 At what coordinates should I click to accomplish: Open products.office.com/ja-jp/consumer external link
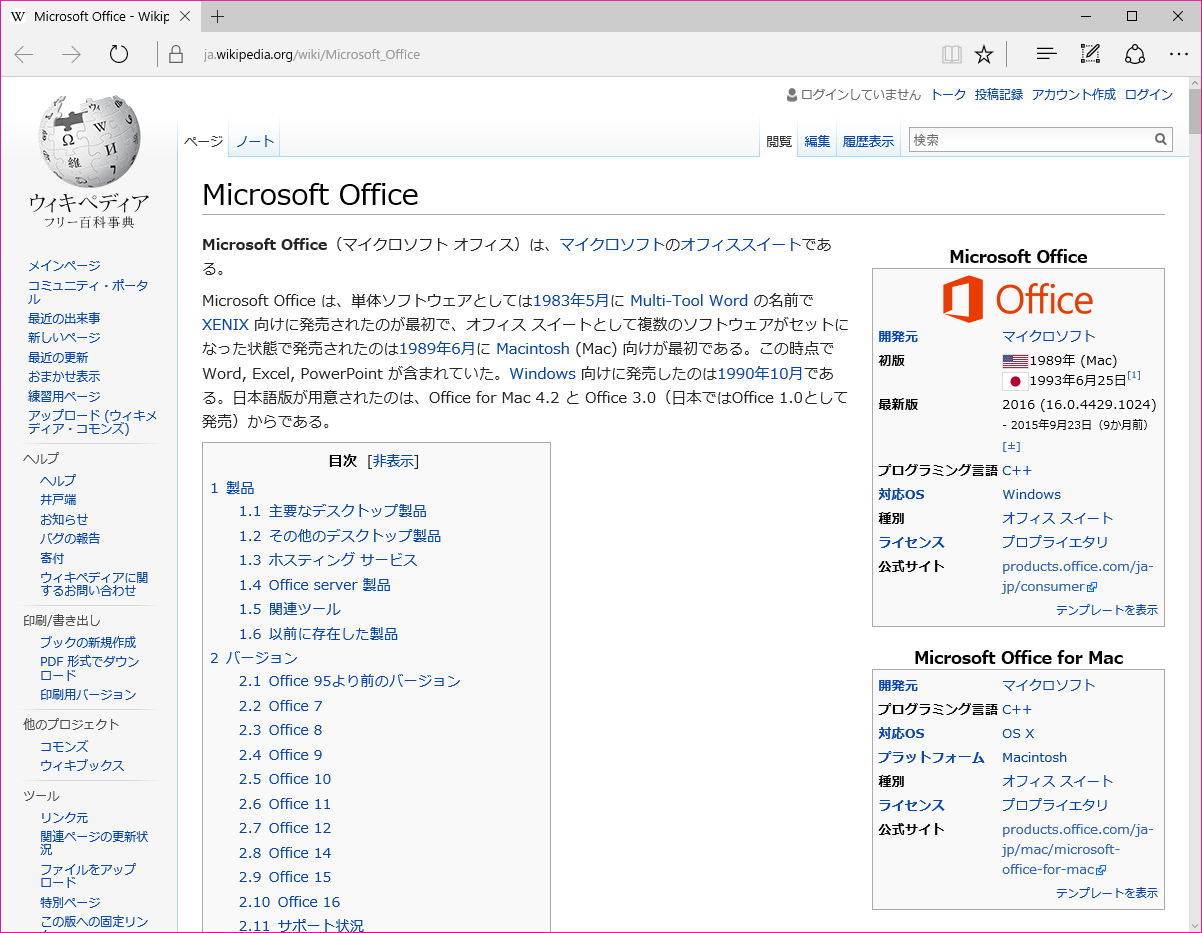coord(1077,577)
